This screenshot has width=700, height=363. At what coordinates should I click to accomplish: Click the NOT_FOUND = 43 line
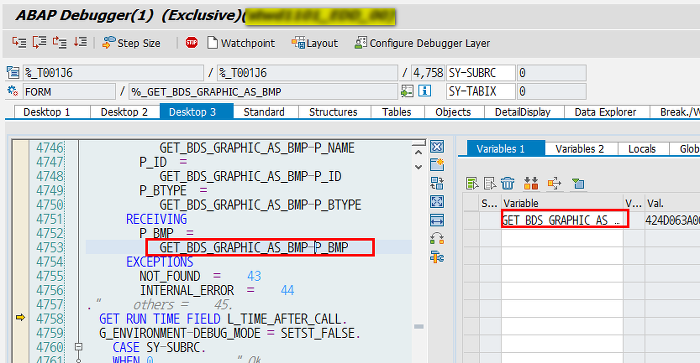pos(200,276)
